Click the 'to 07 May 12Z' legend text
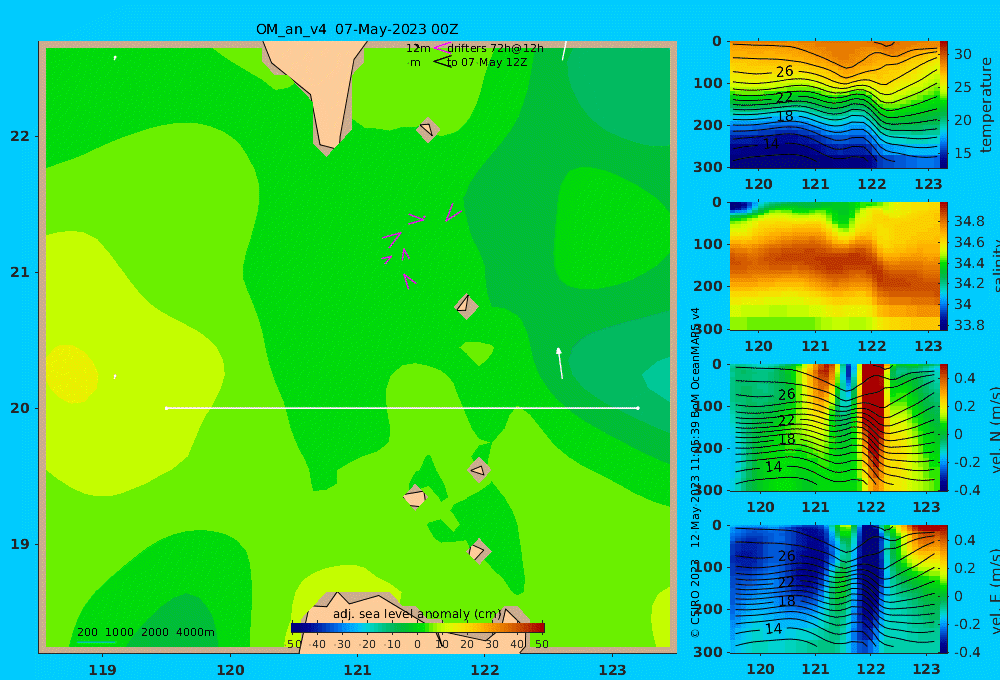The image size is (1000, 680). coord(487,62)
